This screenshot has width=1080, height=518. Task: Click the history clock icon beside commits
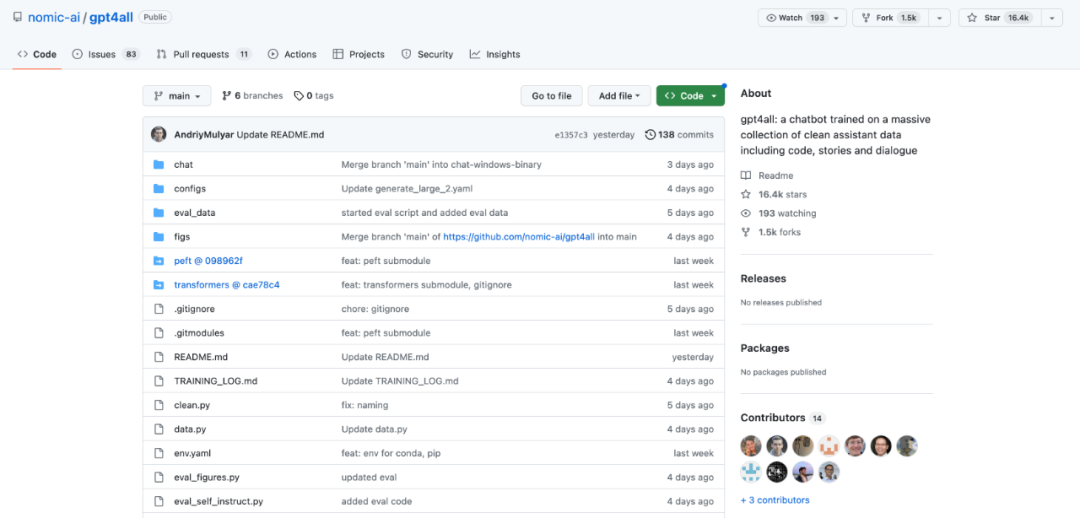pos(650,134)
